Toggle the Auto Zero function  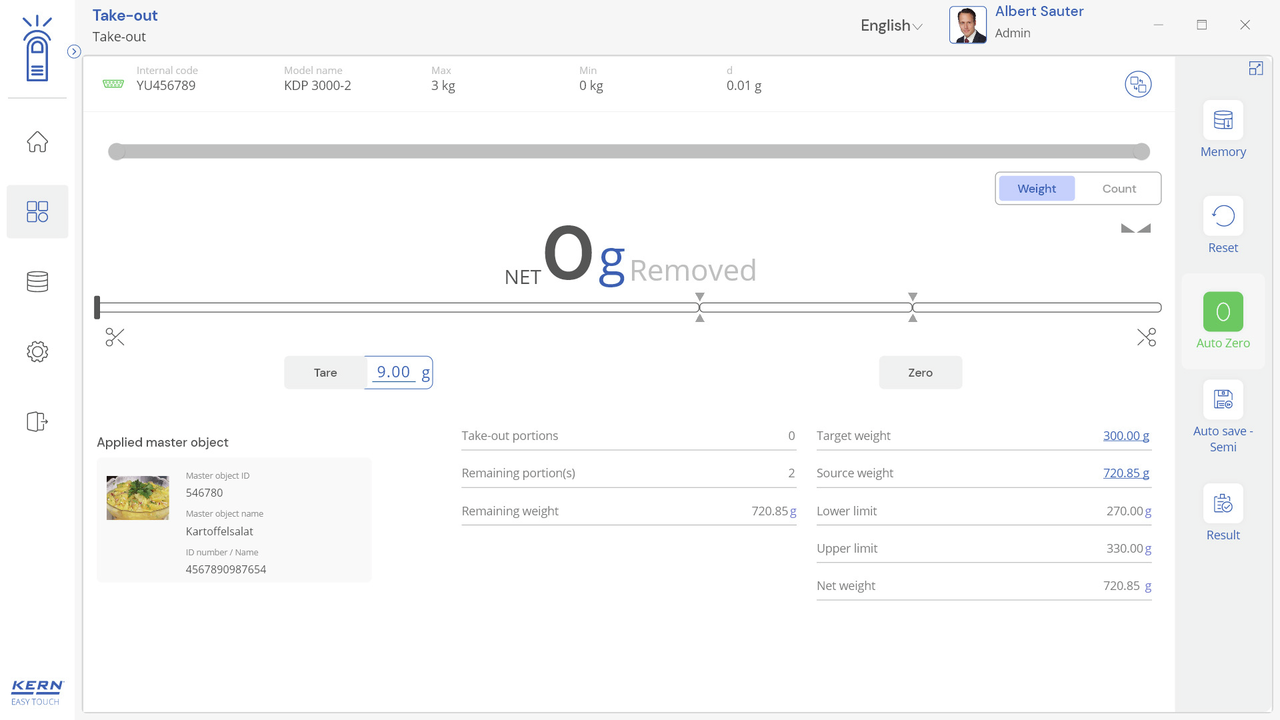tap(1222, 312)
